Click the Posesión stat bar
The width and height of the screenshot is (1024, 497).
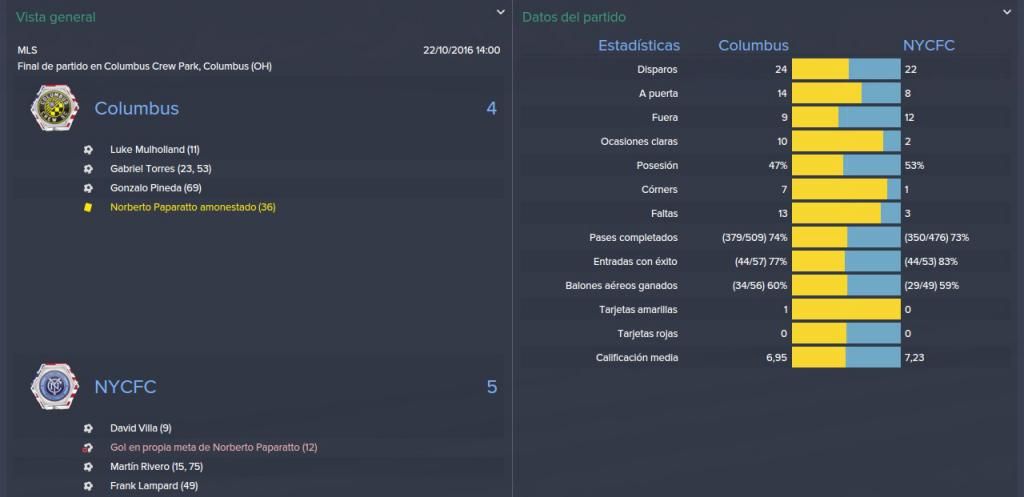click(x=846, y=165)
